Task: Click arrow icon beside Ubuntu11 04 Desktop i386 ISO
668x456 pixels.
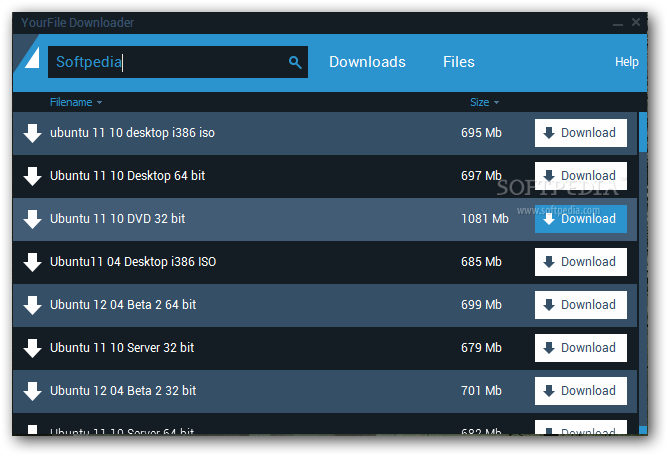Action: tap(32, 262)
